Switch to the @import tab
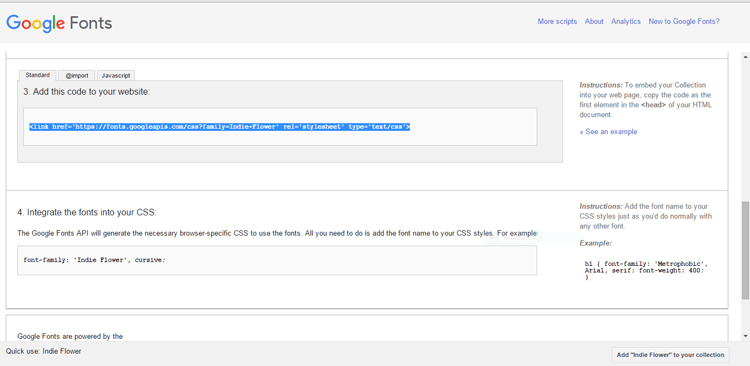Screen dimensions: 750x366 77,76
